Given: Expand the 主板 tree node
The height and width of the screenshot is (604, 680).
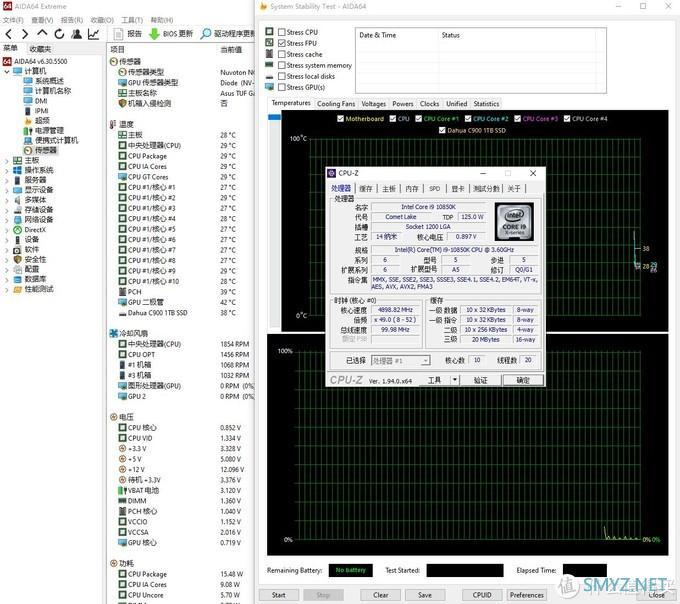Looking at the screenshot, I should [x=6, y=160].
